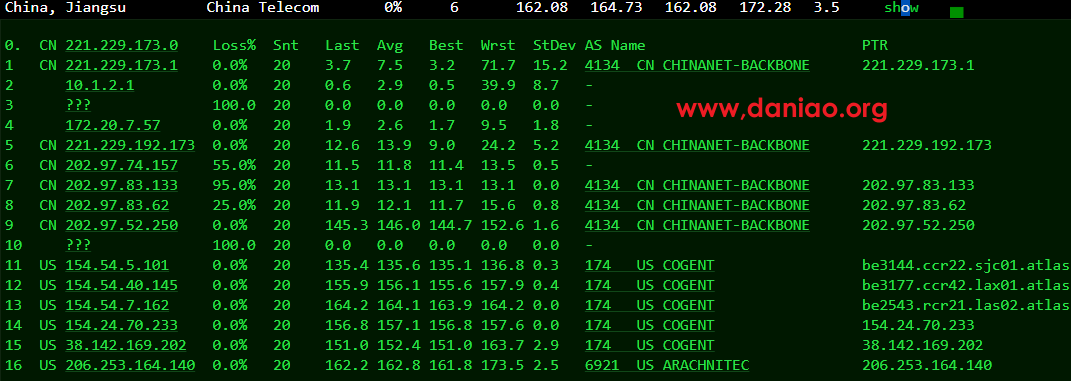Click PTR be2543.rcr21.las02.atlas
The width and height of the screenshot is (1071, 381).
[966, 305]
